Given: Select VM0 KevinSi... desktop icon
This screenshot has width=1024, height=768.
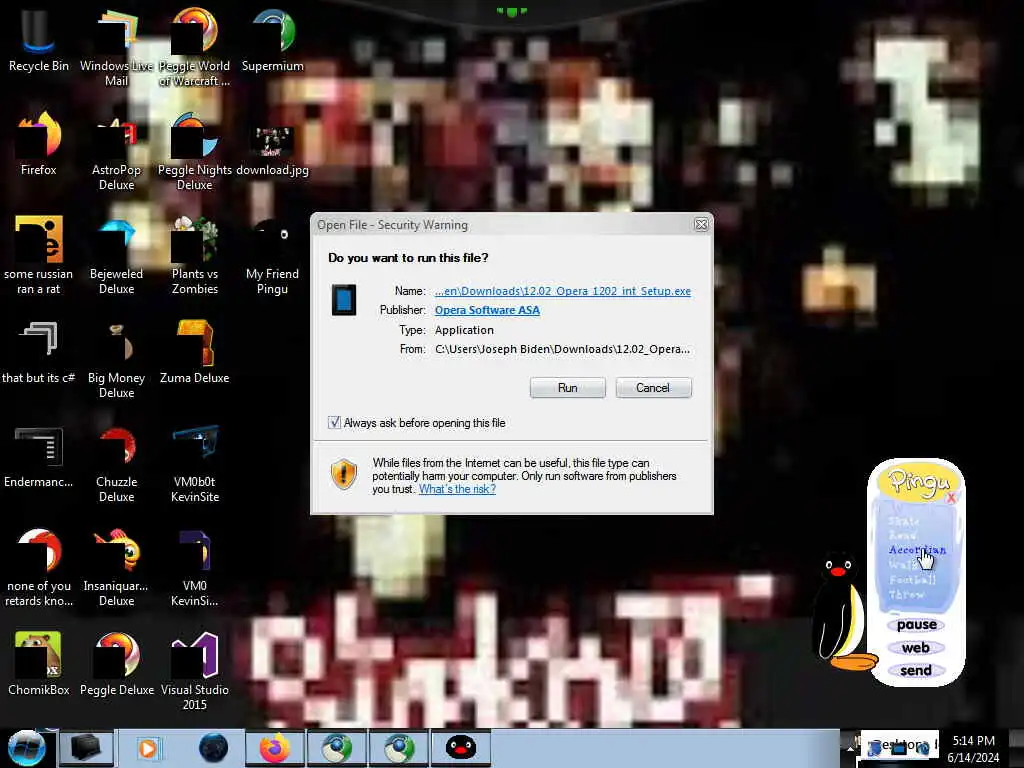Looking at the screenshot, I should pos(194,567).
